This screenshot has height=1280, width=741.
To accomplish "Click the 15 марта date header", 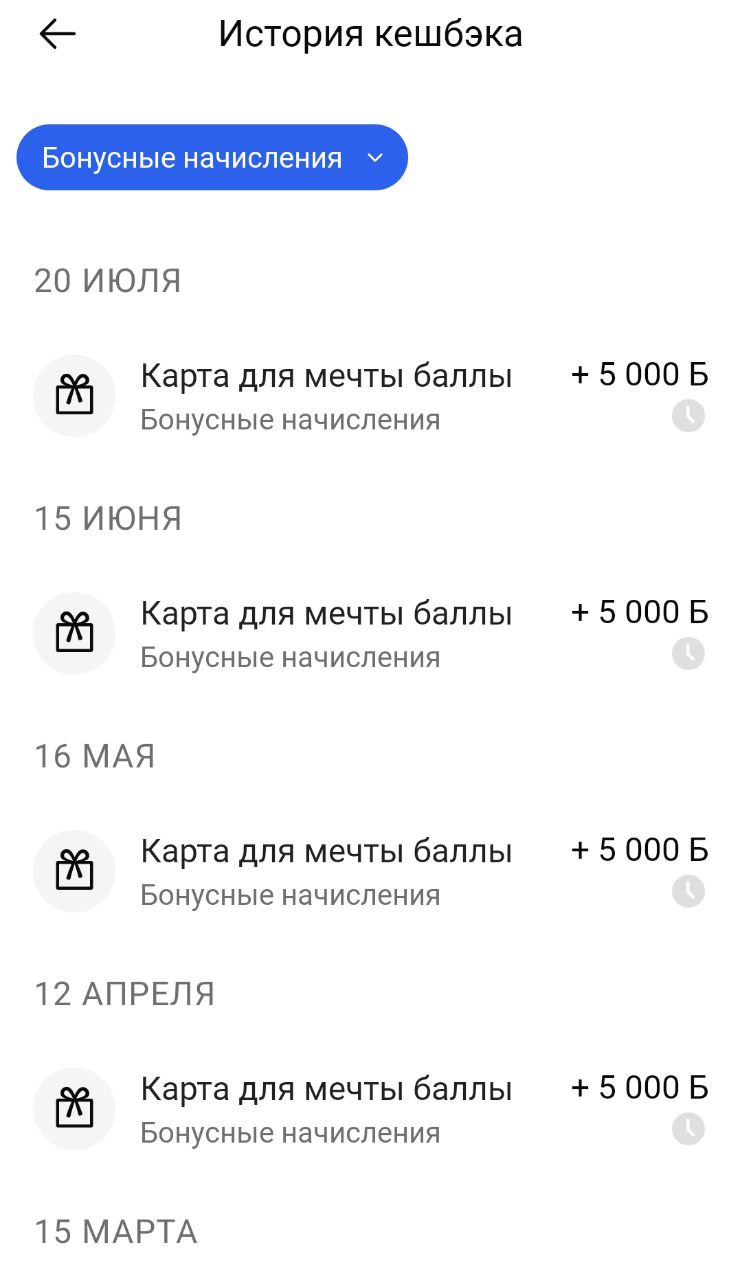I will click(x=116, y=1232).
